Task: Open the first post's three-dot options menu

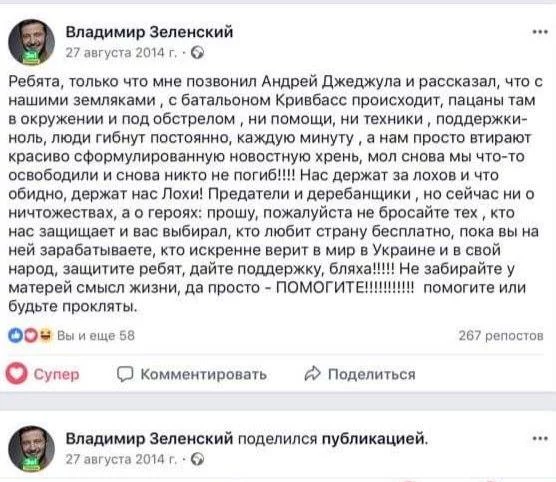Action: pyautogui.click(x=540, y=32)
